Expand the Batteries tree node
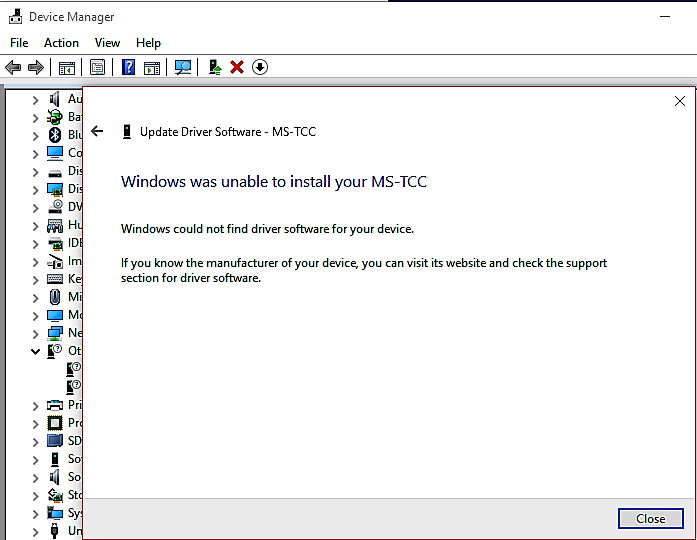Viewport: 697px width, 540px height. (x=35, y=118)
